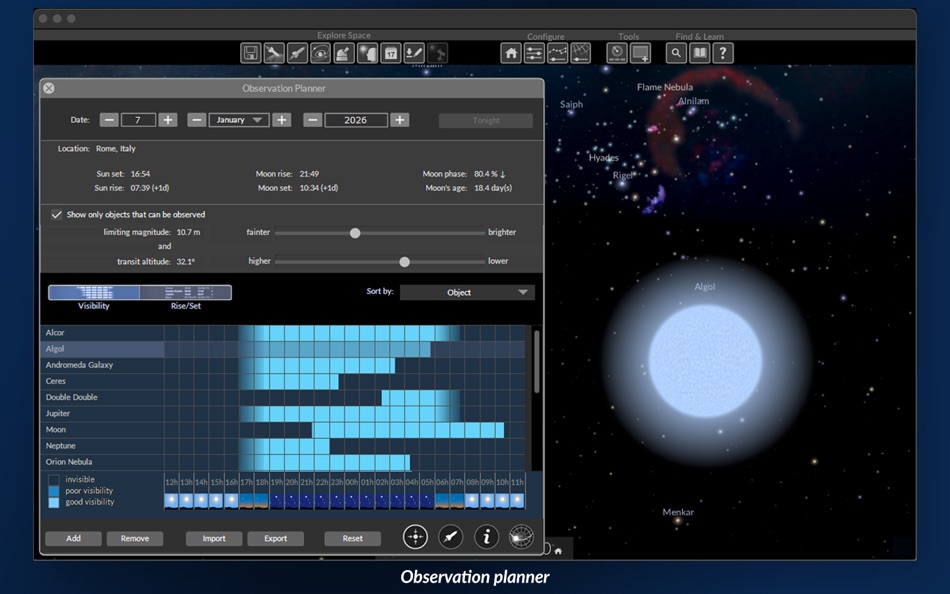Decrease the year with the minus button
The image size is (950, 594).
click(313, 120)
